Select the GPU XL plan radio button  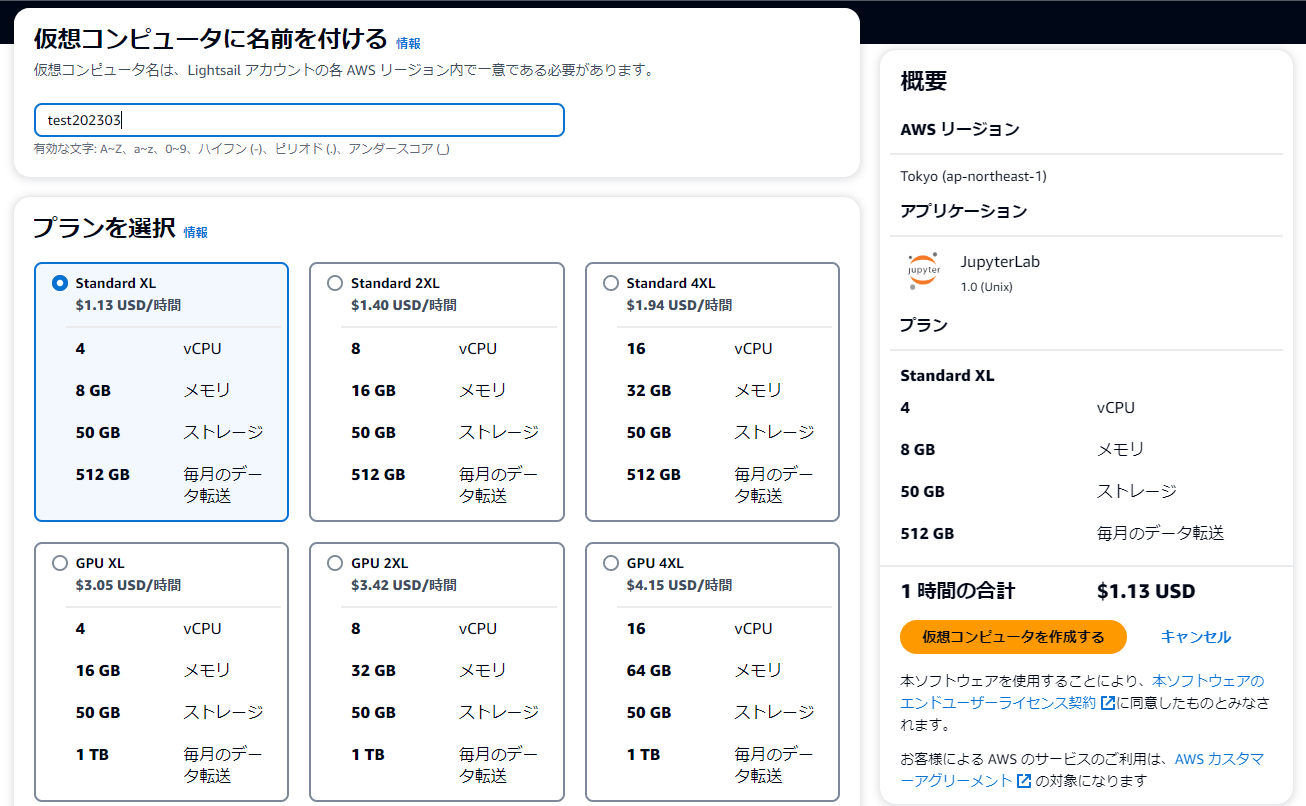[60, 563]
